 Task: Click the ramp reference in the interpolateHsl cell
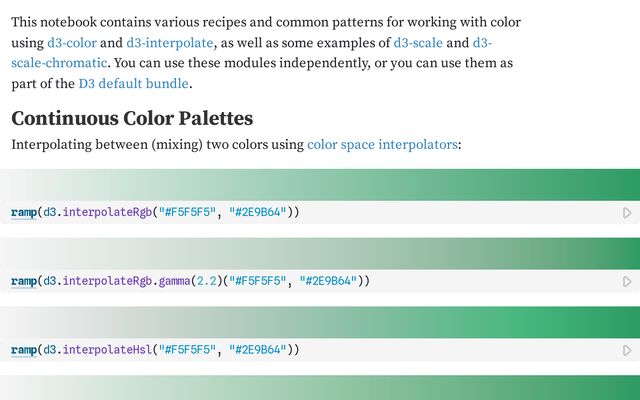pyautogui.click(x=23, y=350)
